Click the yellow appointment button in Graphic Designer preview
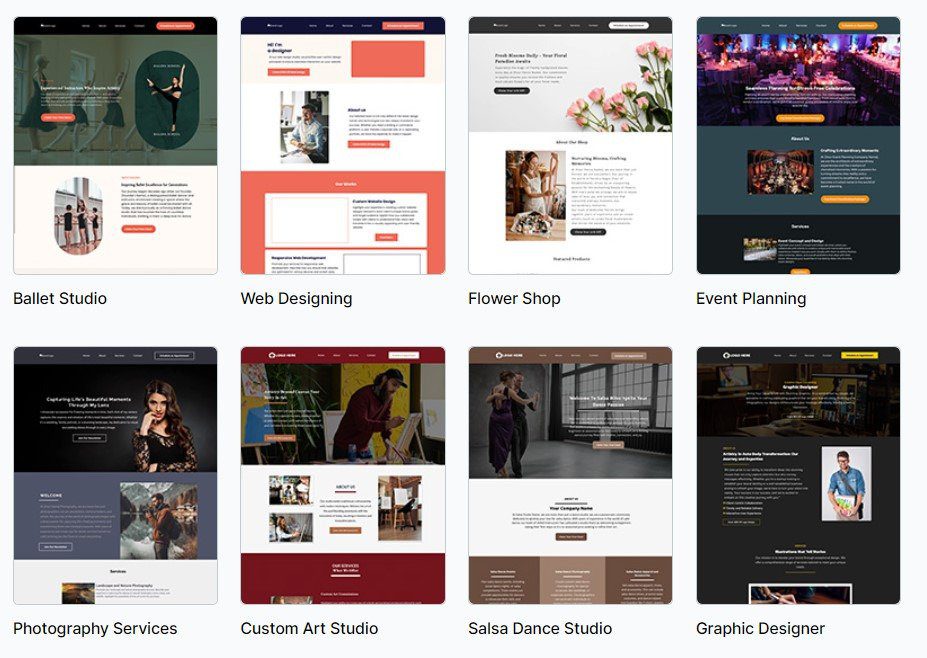Screen dimensions: 927x658 tap(859, 353)
